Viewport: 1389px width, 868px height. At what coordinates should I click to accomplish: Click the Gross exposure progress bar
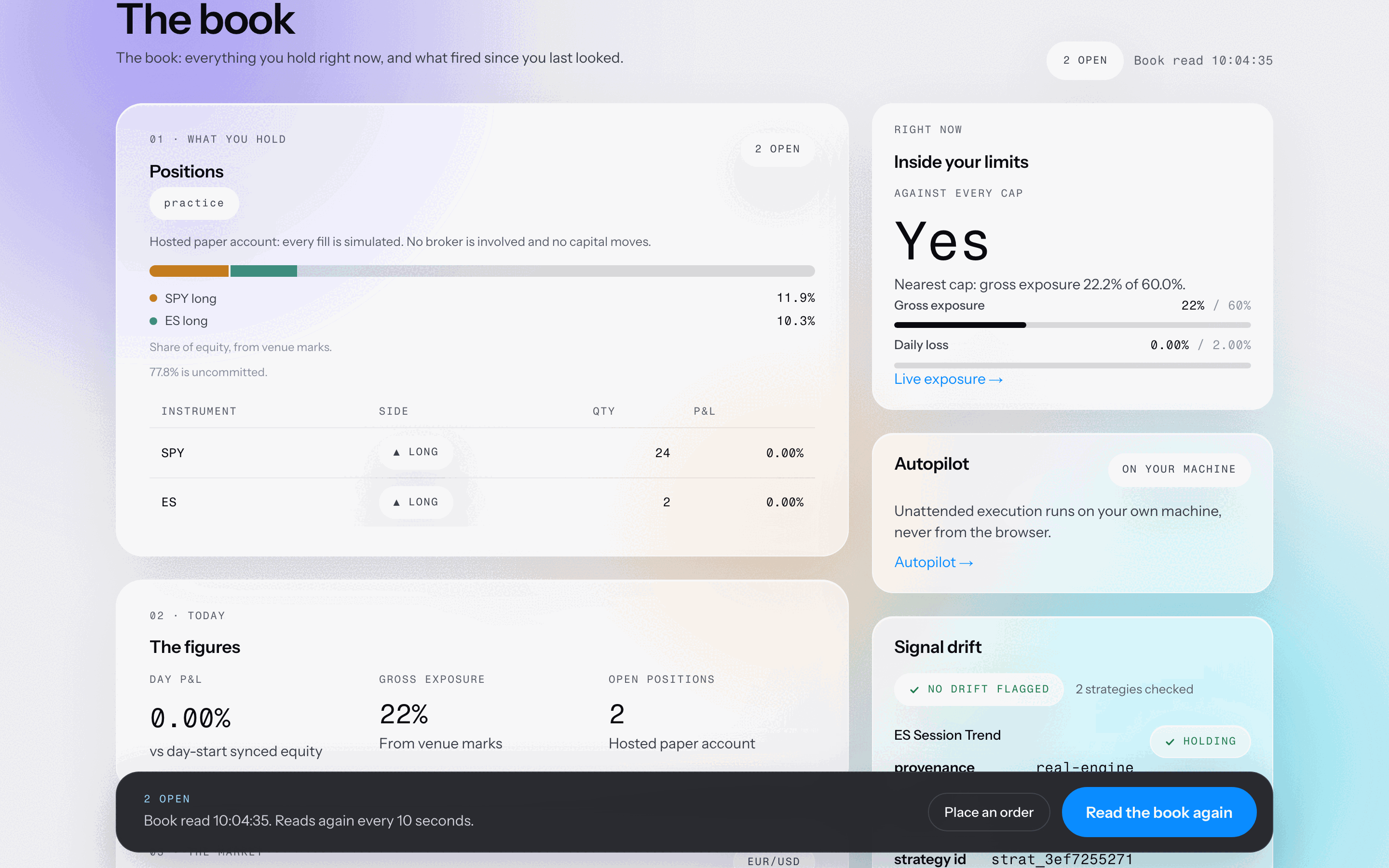pyautogui.click(x=1072, y=325)
